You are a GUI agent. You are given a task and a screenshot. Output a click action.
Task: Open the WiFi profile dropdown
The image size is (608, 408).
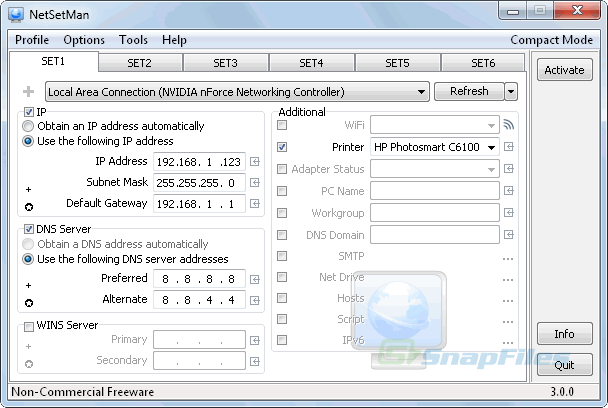435,125
